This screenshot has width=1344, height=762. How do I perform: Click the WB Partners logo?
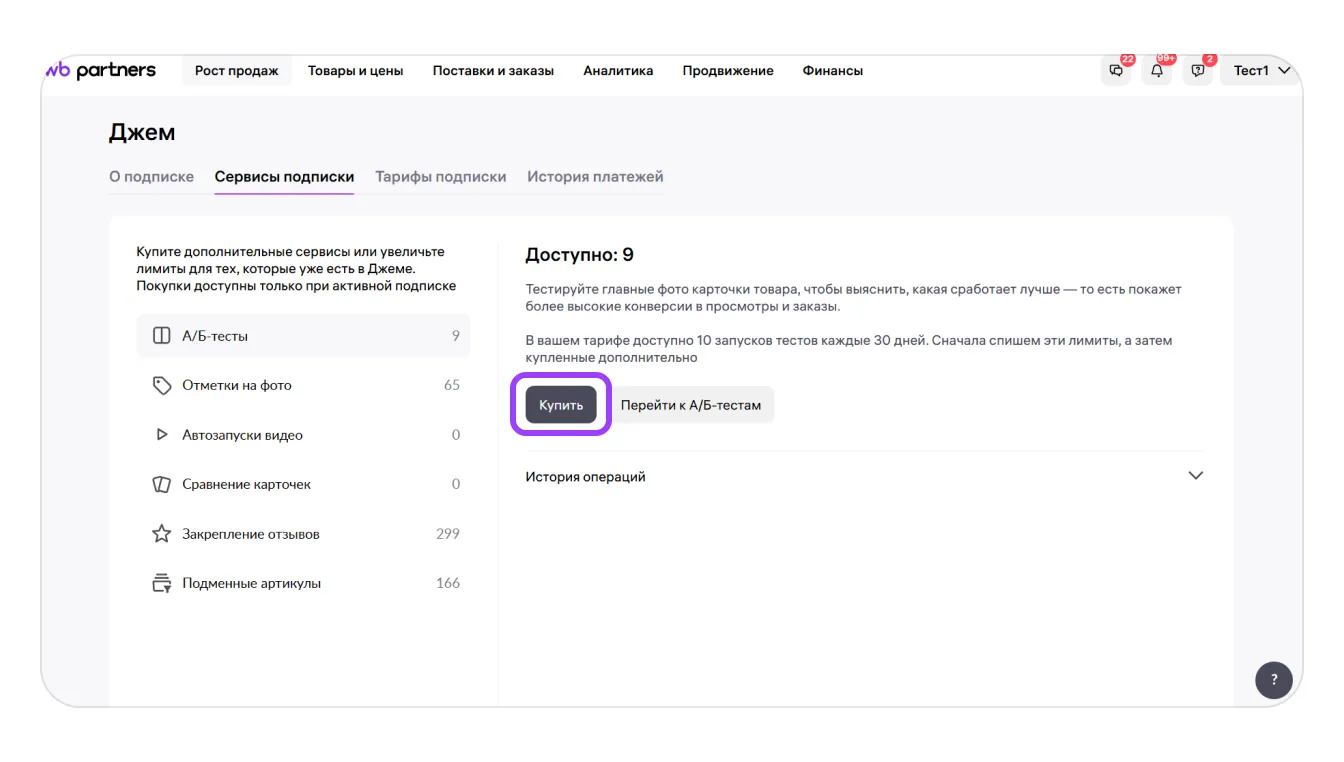(101, 70)
